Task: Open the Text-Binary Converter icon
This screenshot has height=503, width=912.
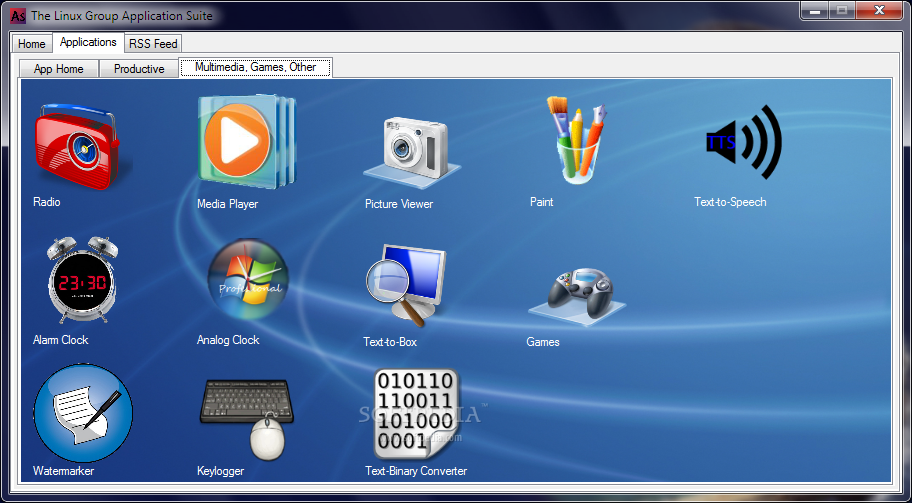Action: (416, 414)
